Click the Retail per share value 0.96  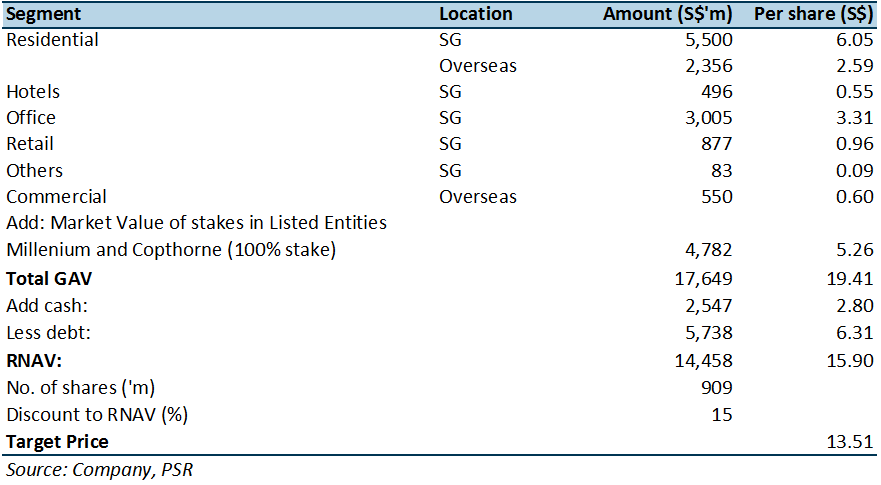(x=854, y=144)
